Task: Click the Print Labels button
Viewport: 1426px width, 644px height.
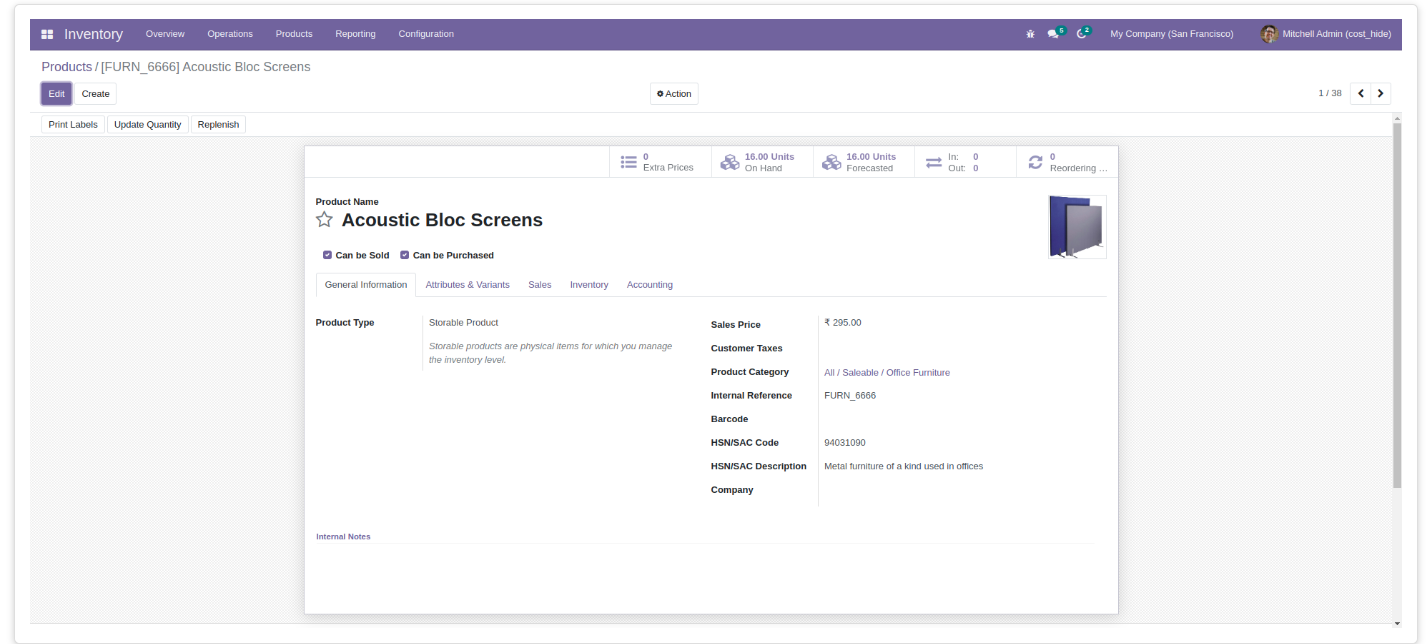Action: [x=73, y=125]
